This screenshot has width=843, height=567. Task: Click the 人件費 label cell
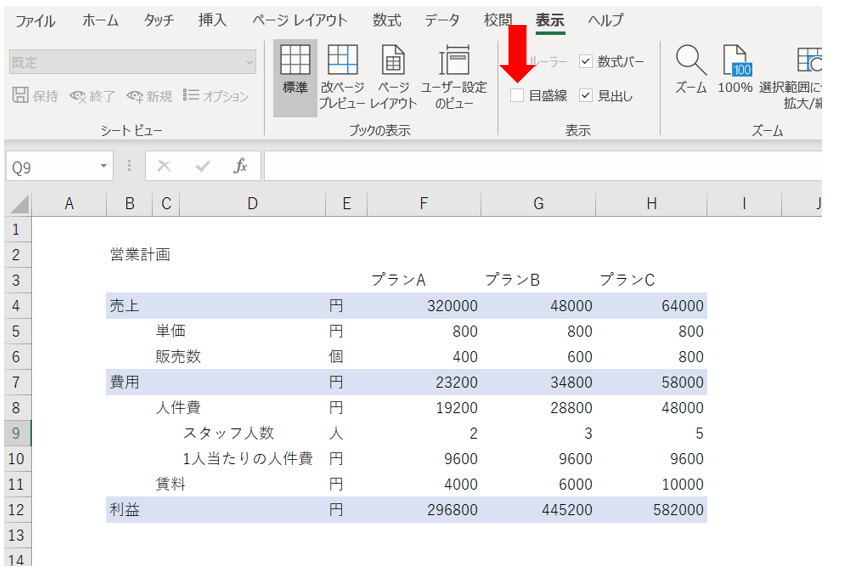click(x=178, y=408)
